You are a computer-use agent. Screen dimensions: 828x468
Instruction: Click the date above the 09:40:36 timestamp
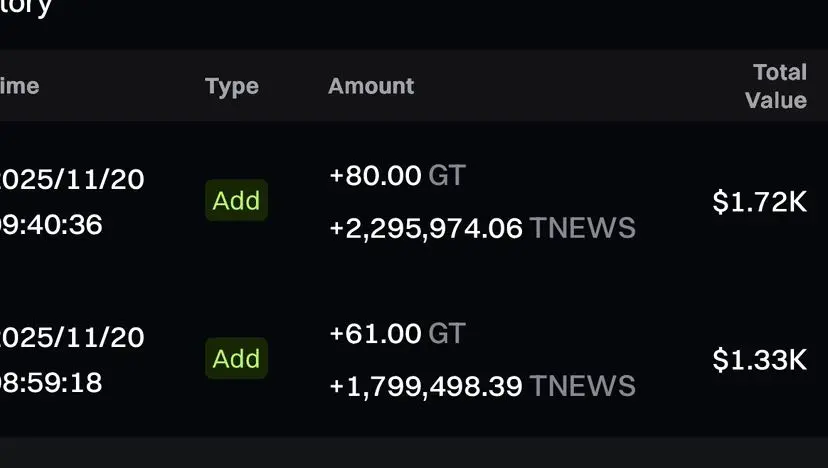[72, 180]
